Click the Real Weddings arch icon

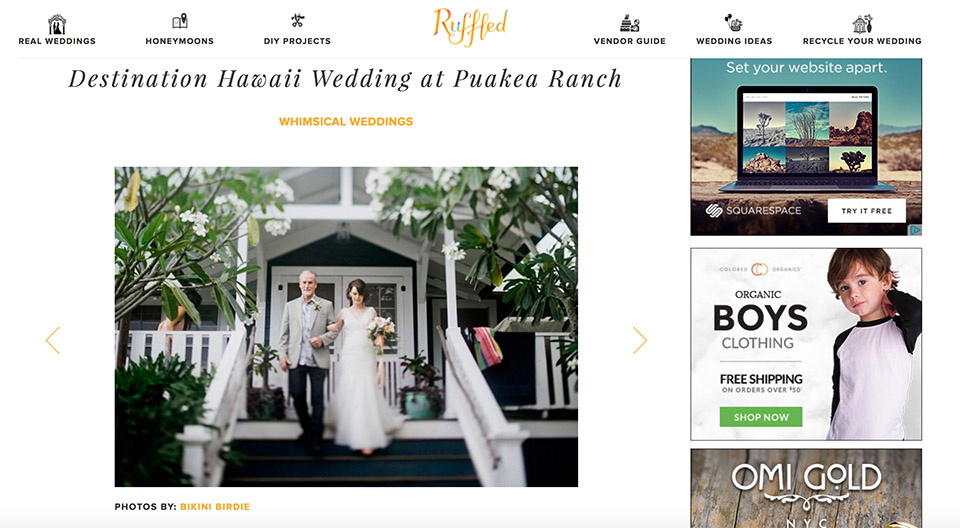pos(57,25)
